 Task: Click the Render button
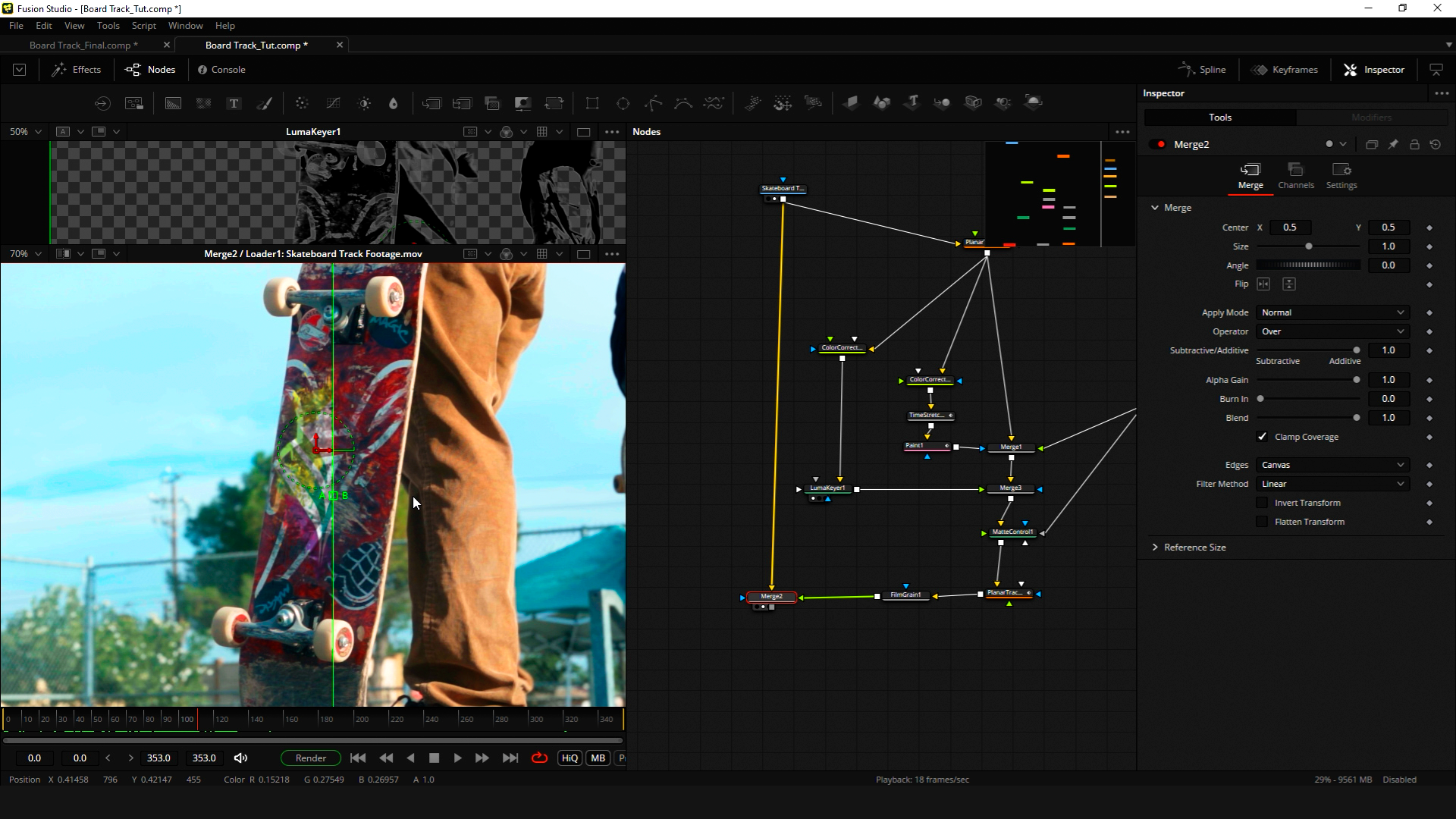pyautogui.click(x=310, y=758)
